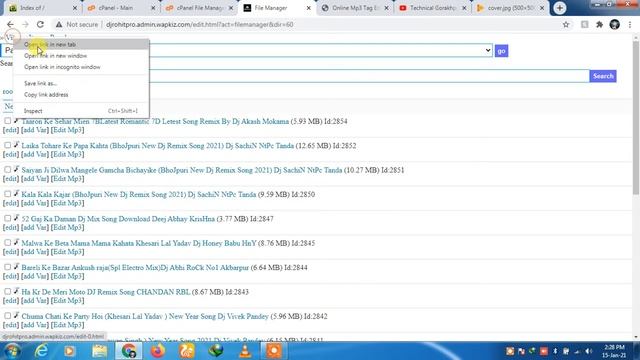Bookmark this page with the star icon
The image size is (640, 360).
tap(566, 24)
